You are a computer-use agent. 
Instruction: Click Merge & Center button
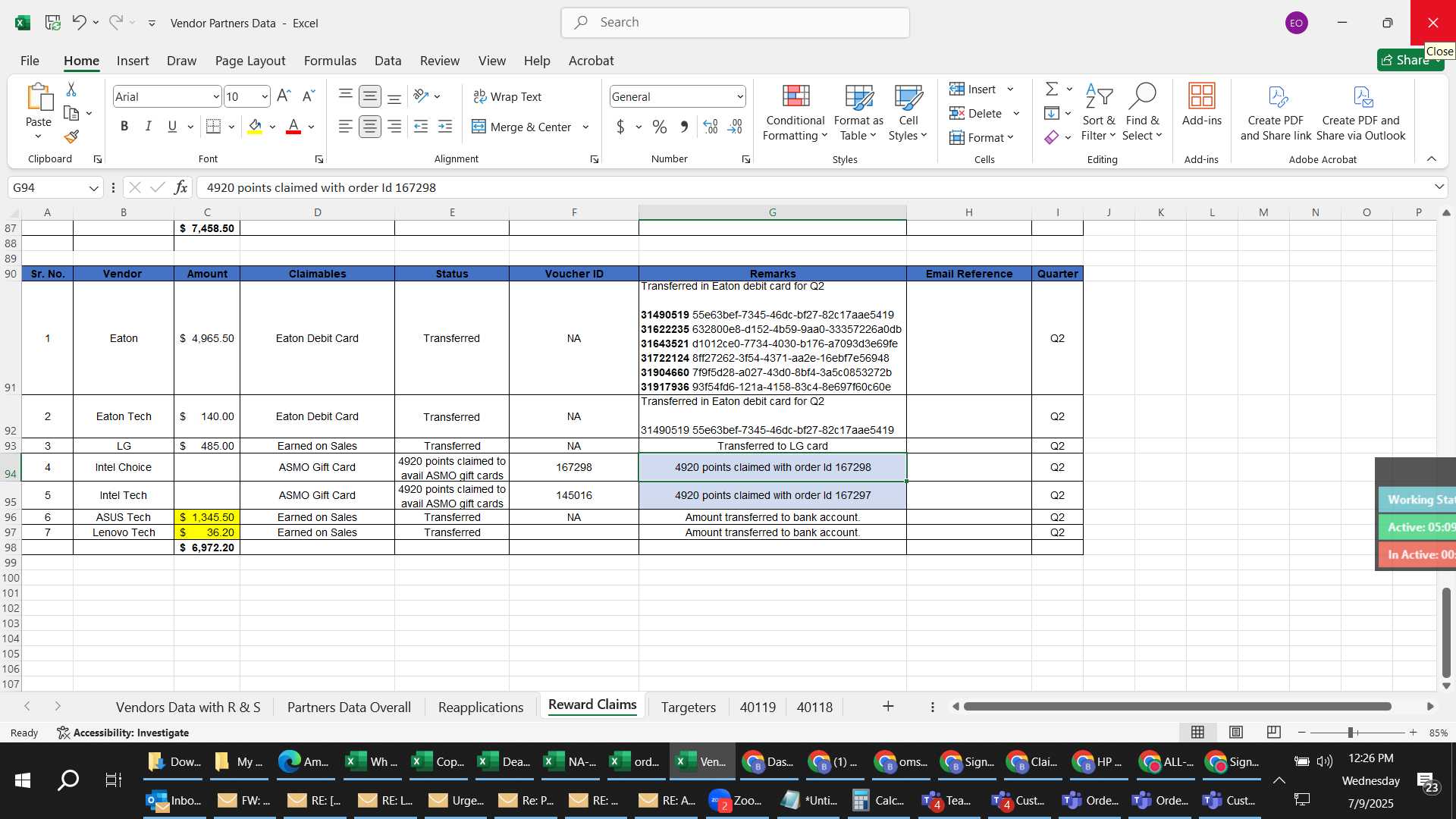522,127
